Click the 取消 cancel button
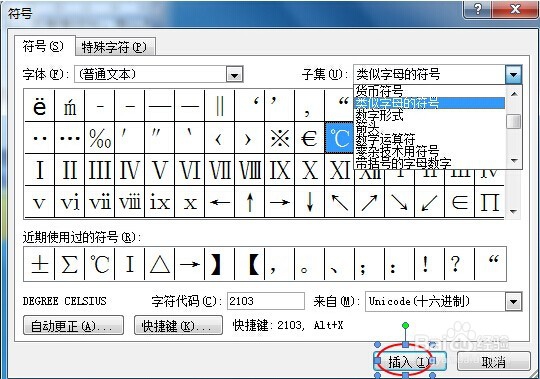This screenshot has height=379, width=540. 494,361
